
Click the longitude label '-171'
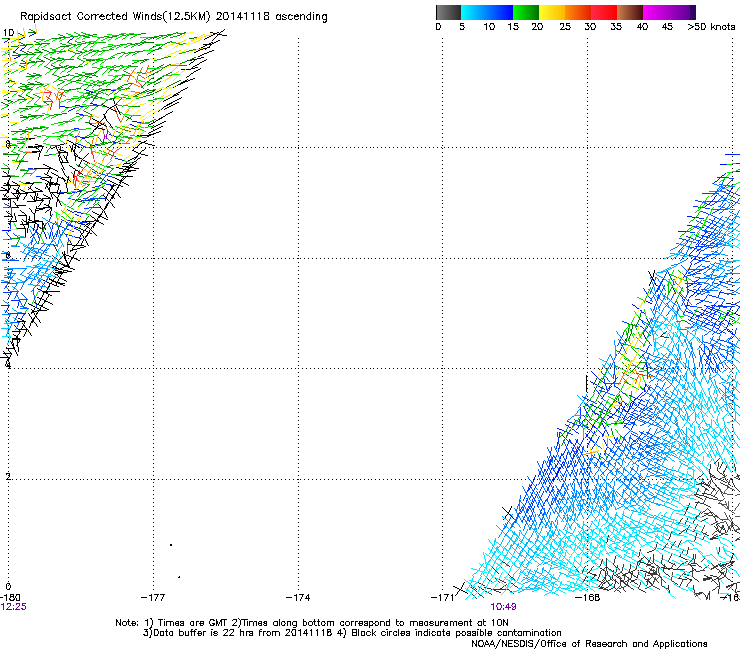[443, 598]
